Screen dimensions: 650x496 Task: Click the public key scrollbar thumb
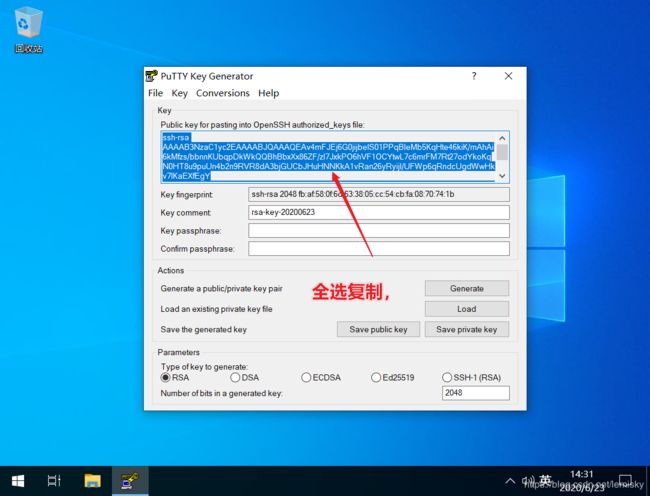click(x=502, y=152)
